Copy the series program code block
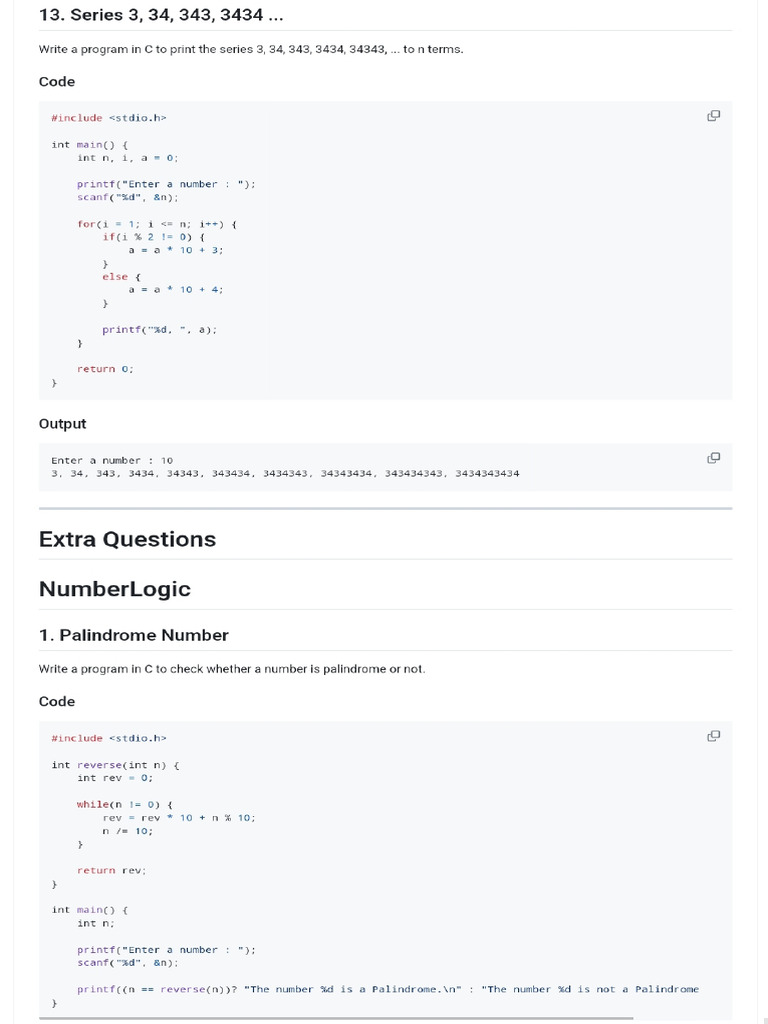This screenshot has height=1024, width=768. tap(713, 116)
